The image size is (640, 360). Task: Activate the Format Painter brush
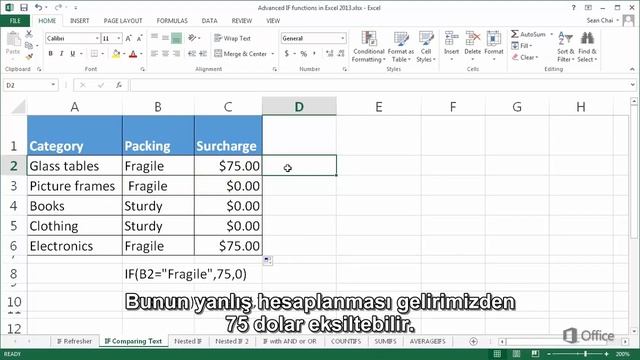click(x=29, y=56)
